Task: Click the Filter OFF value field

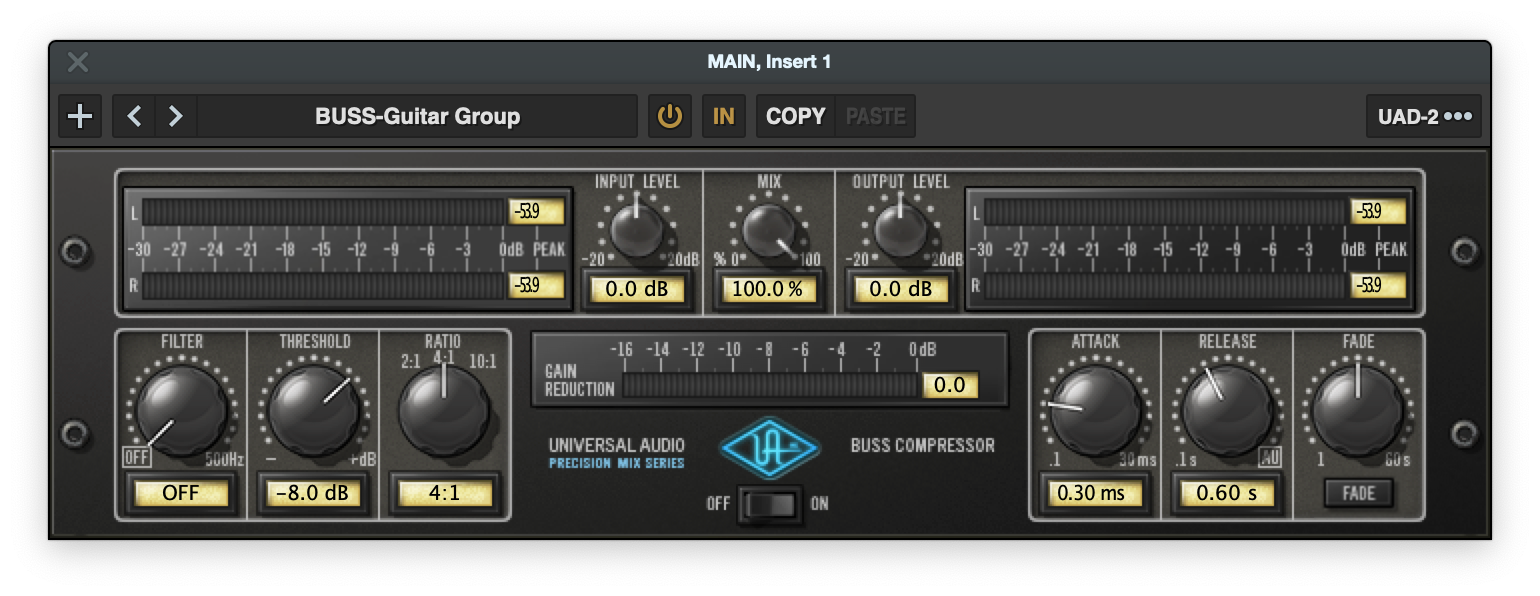Action: (x=181, y=493)
